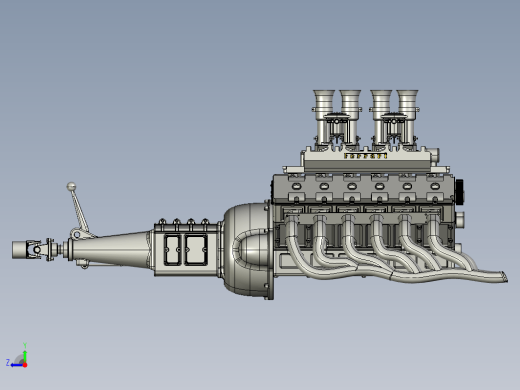Select the leftmost intake velocity stack

coord(324,105)
